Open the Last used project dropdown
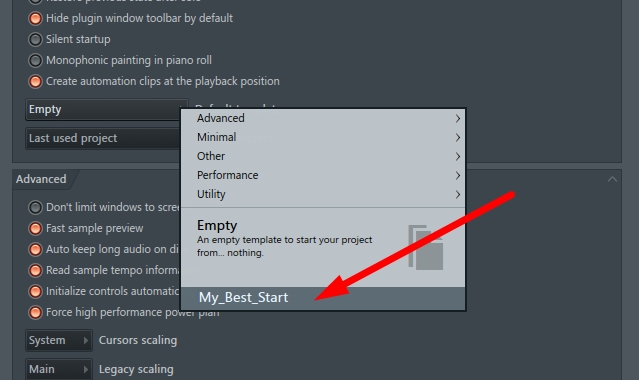This screenshot has width=639, height=380. [103, 139]
